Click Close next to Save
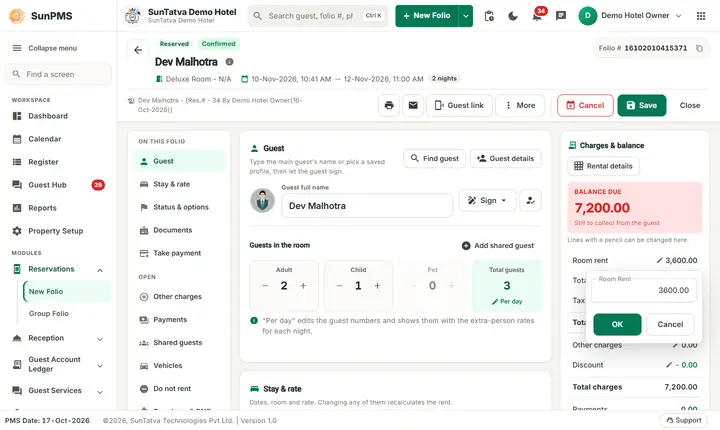 coord(690,105)
